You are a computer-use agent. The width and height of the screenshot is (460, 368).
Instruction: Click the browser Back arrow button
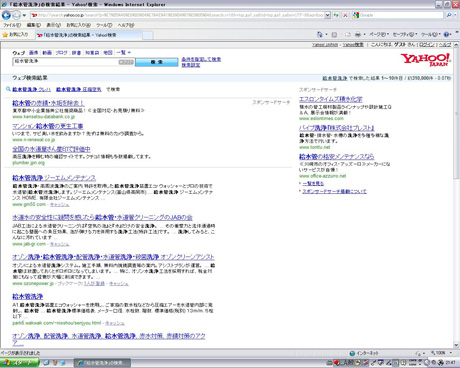click(x=6, y=15)
